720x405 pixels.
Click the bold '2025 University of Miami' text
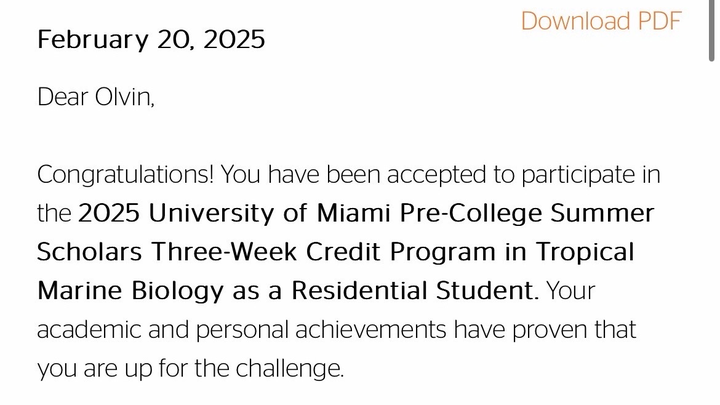tap(234, 213)
